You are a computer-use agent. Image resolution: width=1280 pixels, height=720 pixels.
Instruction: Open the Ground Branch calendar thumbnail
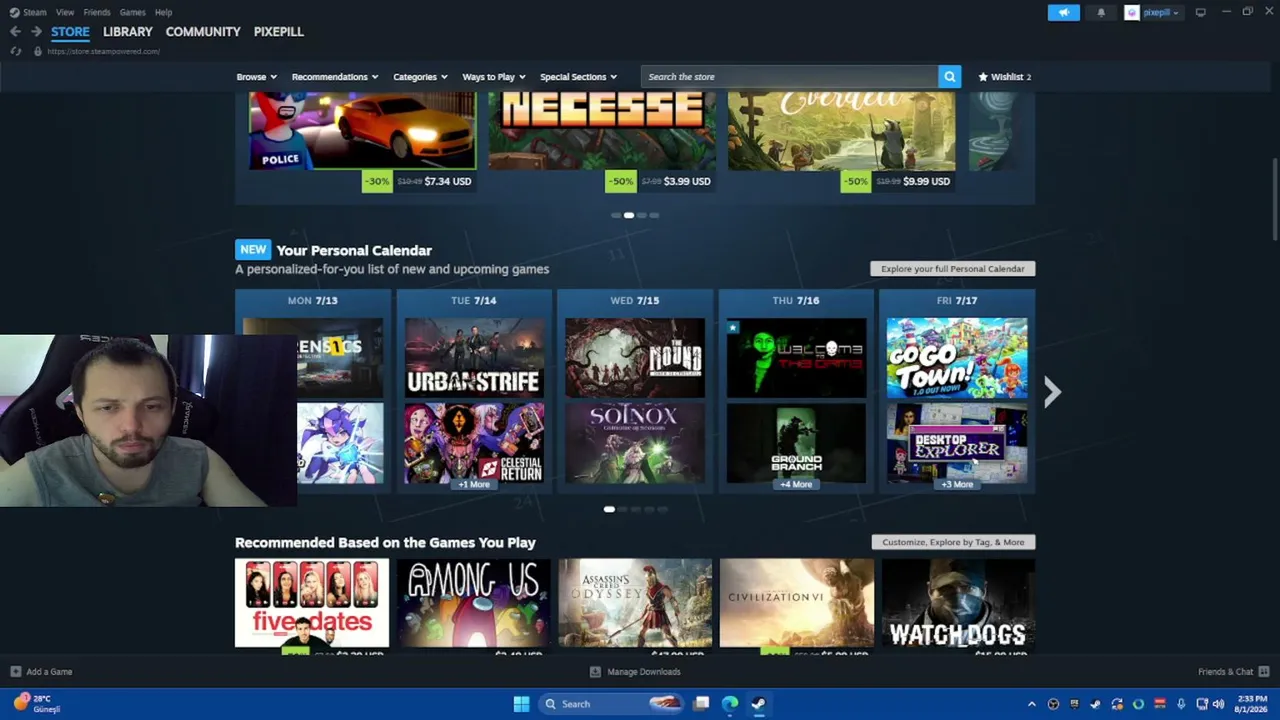pyautogui.click(x=797, y=443)
